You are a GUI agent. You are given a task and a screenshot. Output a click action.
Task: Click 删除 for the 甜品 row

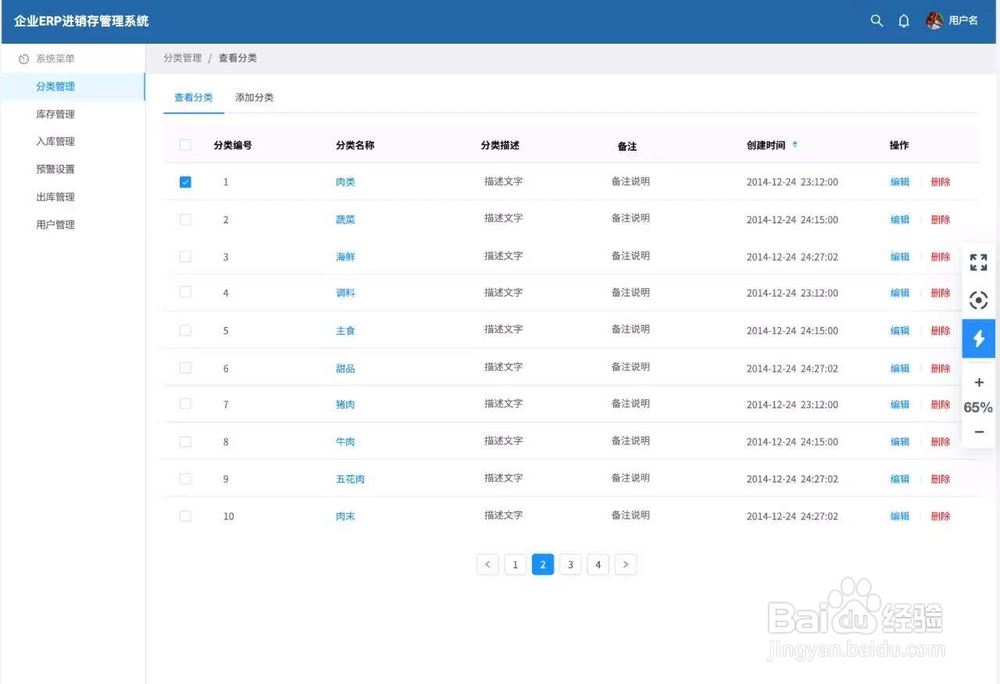(x=940, y=368)
